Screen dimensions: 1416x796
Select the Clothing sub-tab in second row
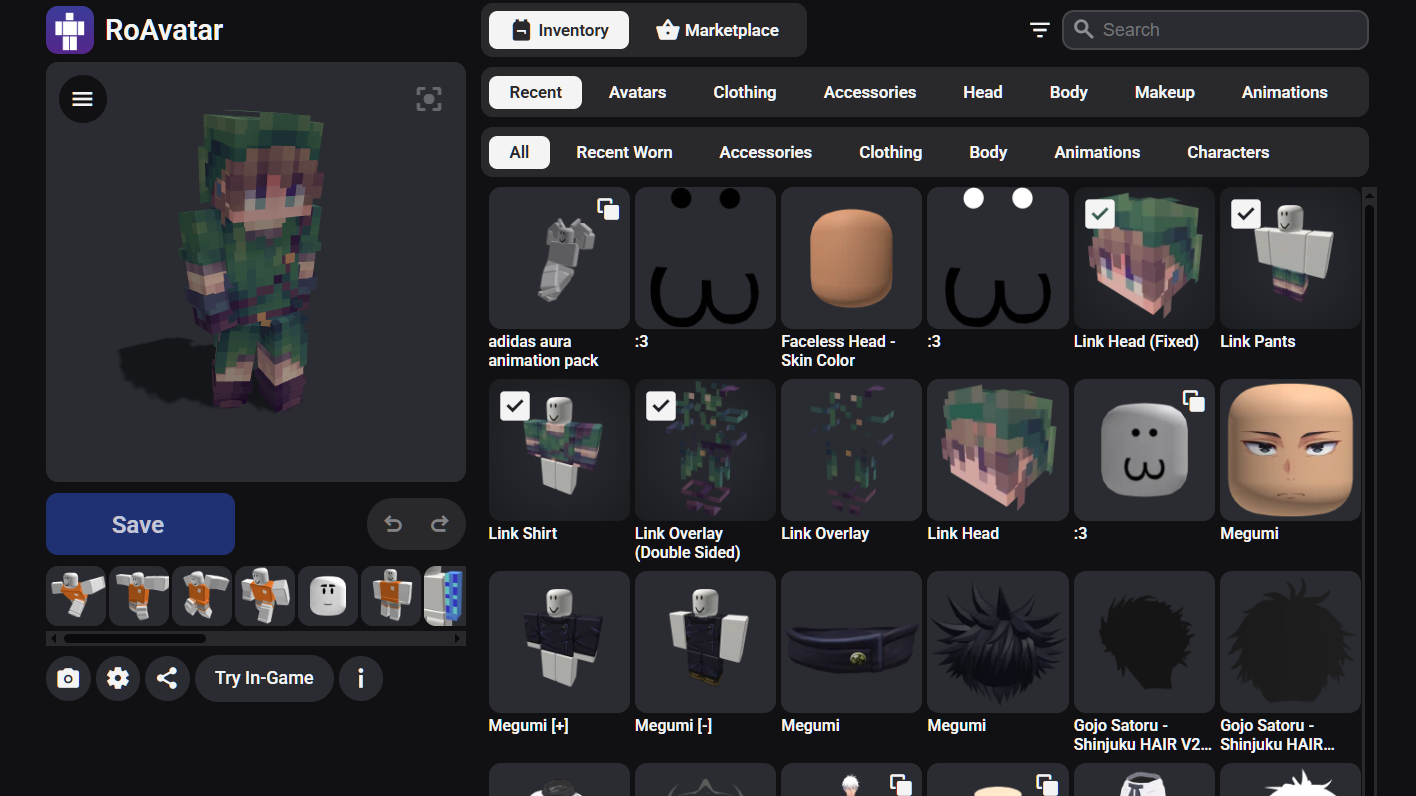click(x=890, y=152)
